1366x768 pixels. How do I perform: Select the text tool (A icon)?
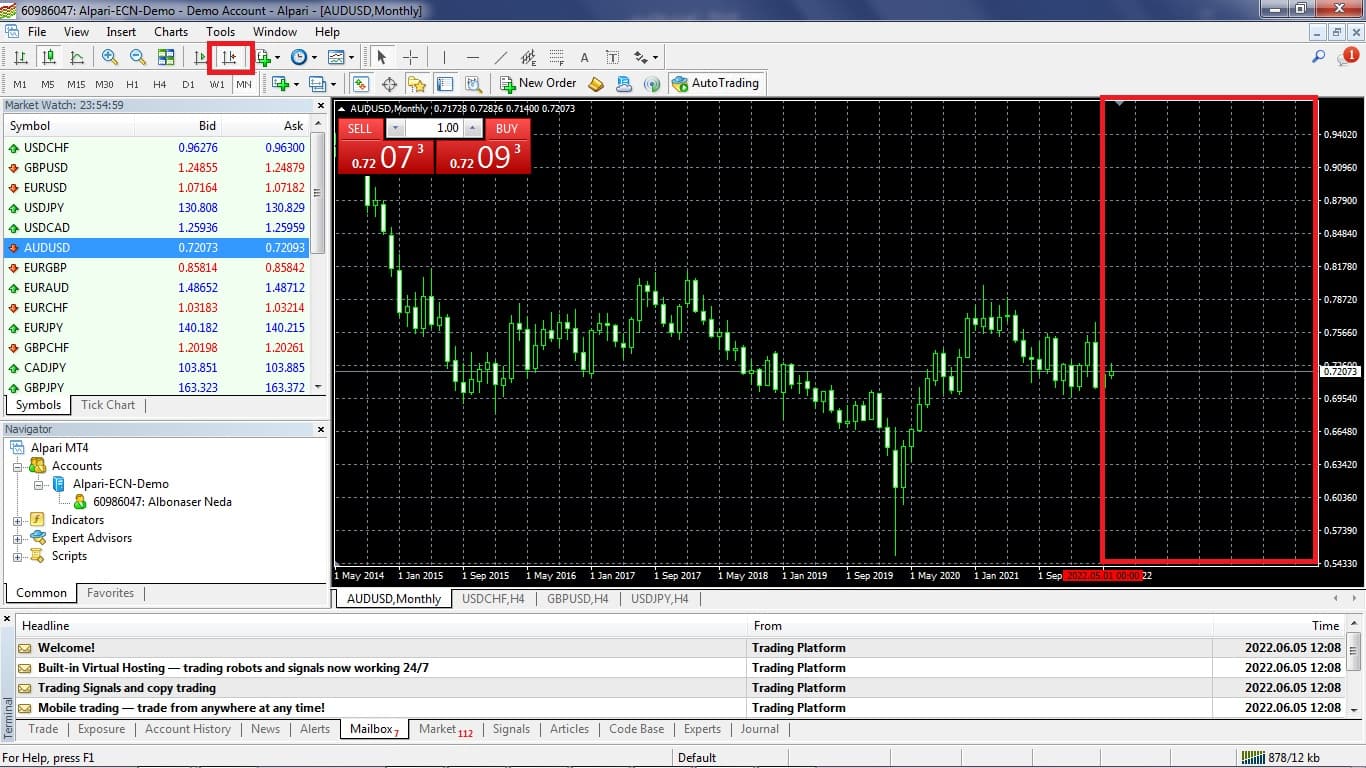pos(584,58)
